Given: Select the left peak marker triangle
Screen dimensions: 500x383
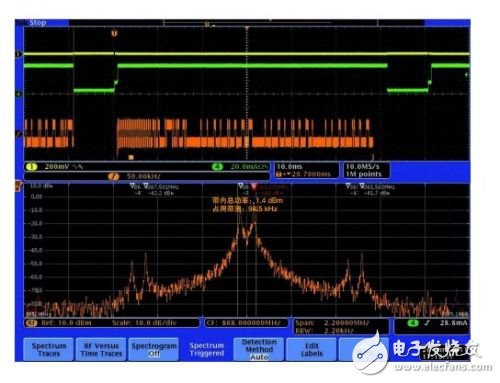Looking at the screenshot, I should (146, 185).
